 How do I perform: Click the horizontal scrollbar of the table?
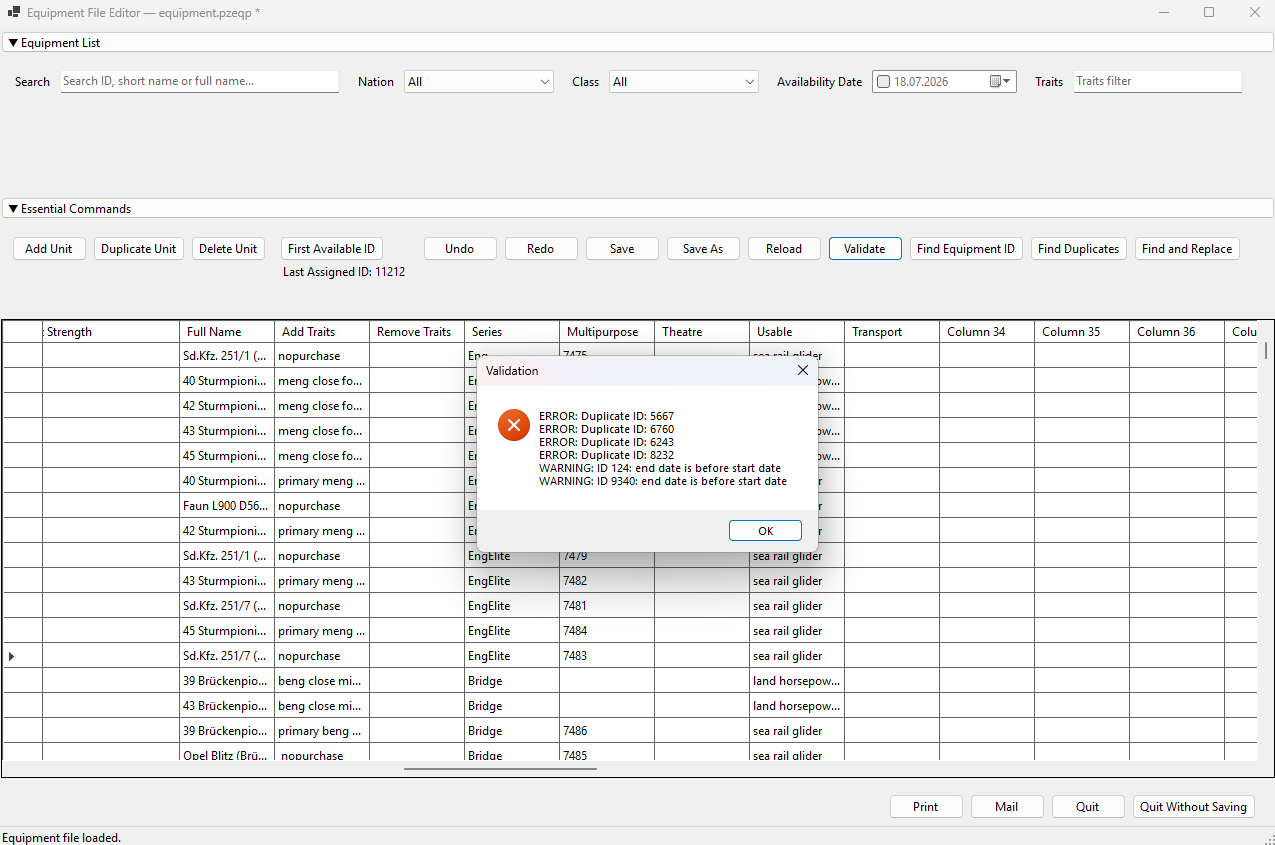[x=500, y=768]
